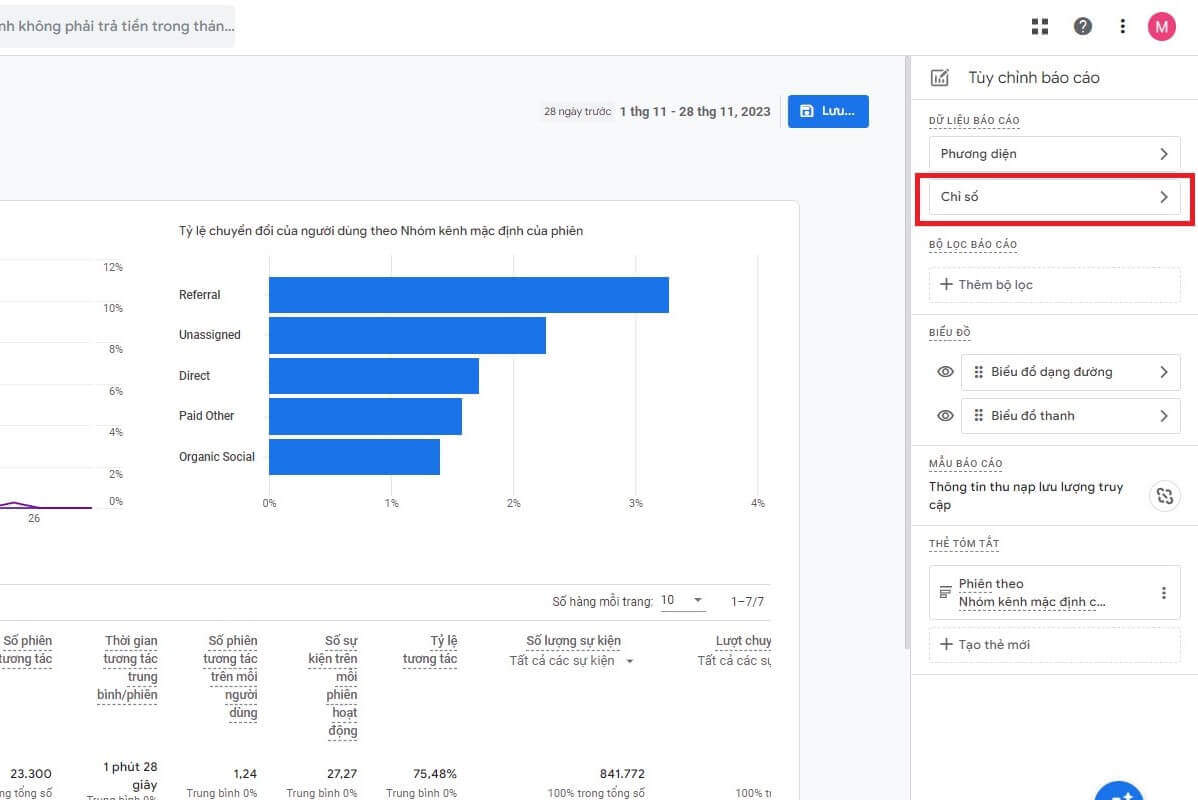
Task: Sort by Số sự kiện trên mỗi phiên hoạt động column
Action: click(x=333, y=686)
